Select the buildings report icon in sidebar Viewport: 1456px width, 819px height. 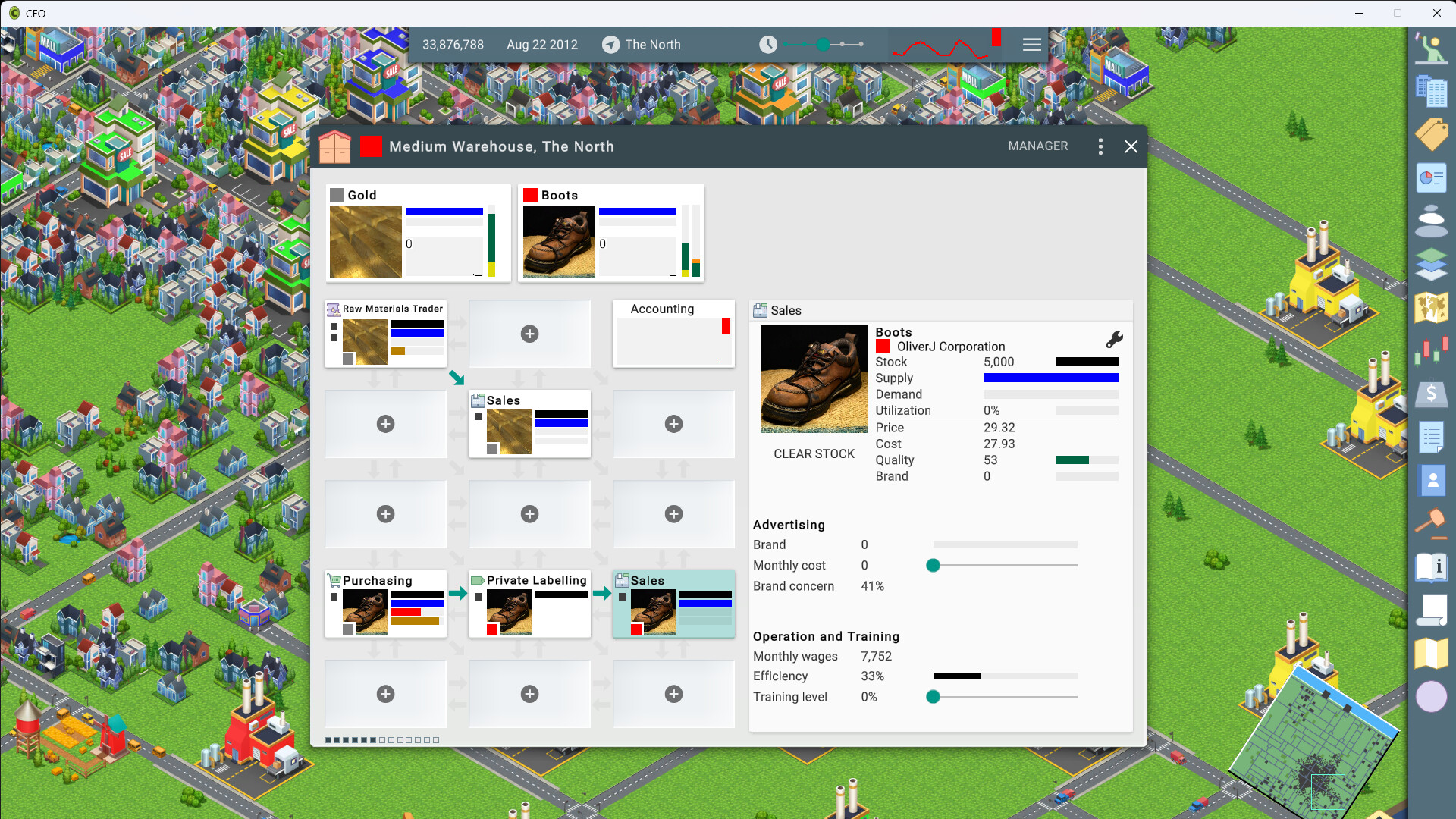tap(1432, 93)
